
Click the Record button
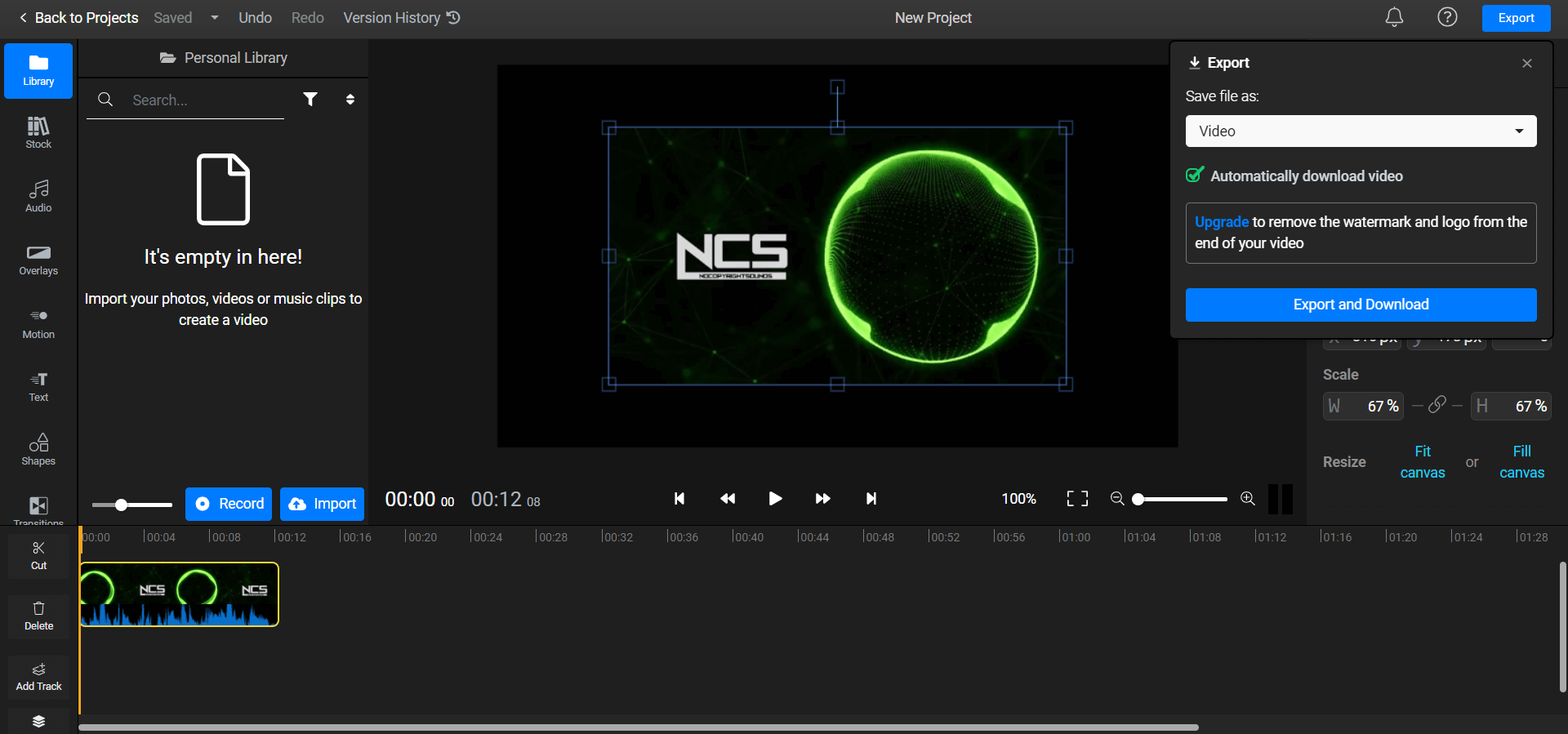[x=229, y=504]
